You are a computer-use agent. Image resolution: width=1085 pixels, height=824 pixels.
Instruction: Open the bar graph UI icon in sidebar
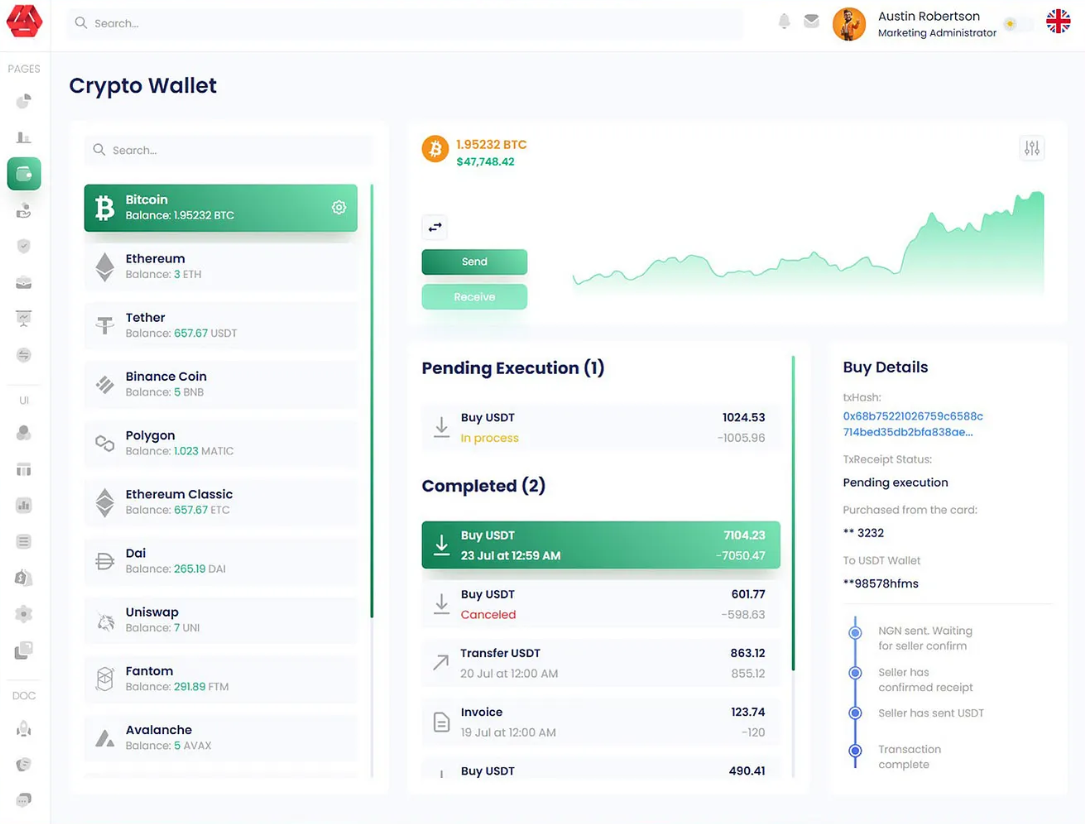point(24,506)
